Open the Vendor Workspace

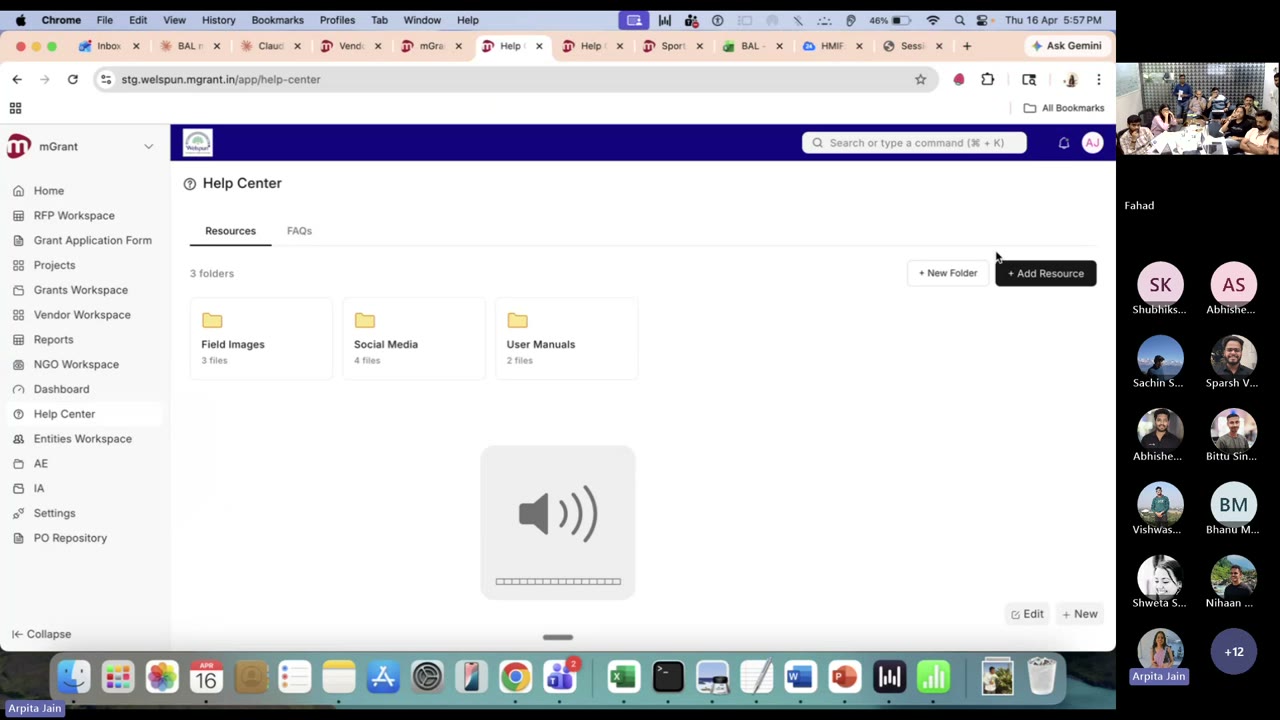coord(82,314)
